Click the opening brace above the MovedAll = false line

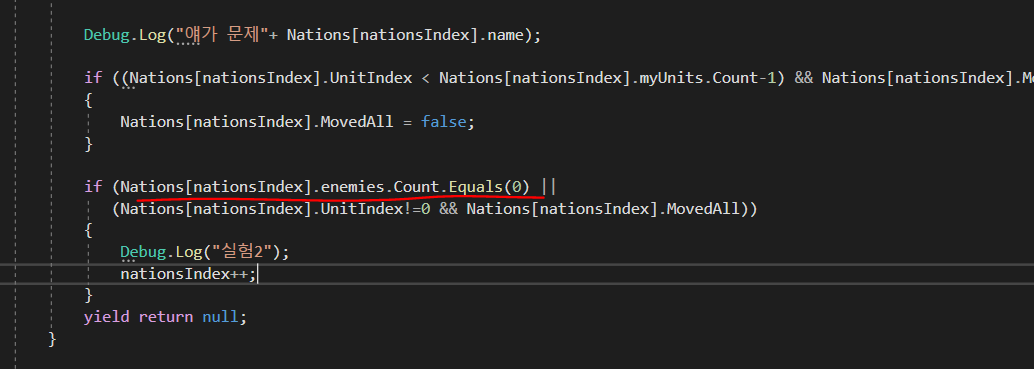[88, 100]
